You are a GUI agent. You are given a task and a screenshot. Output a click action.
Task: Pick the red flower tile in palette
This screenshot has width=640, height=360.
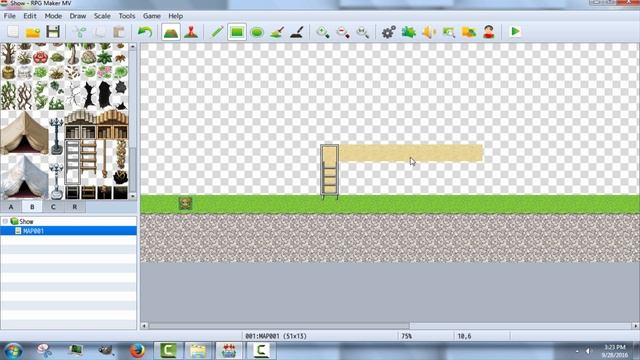tap(40, 57)
